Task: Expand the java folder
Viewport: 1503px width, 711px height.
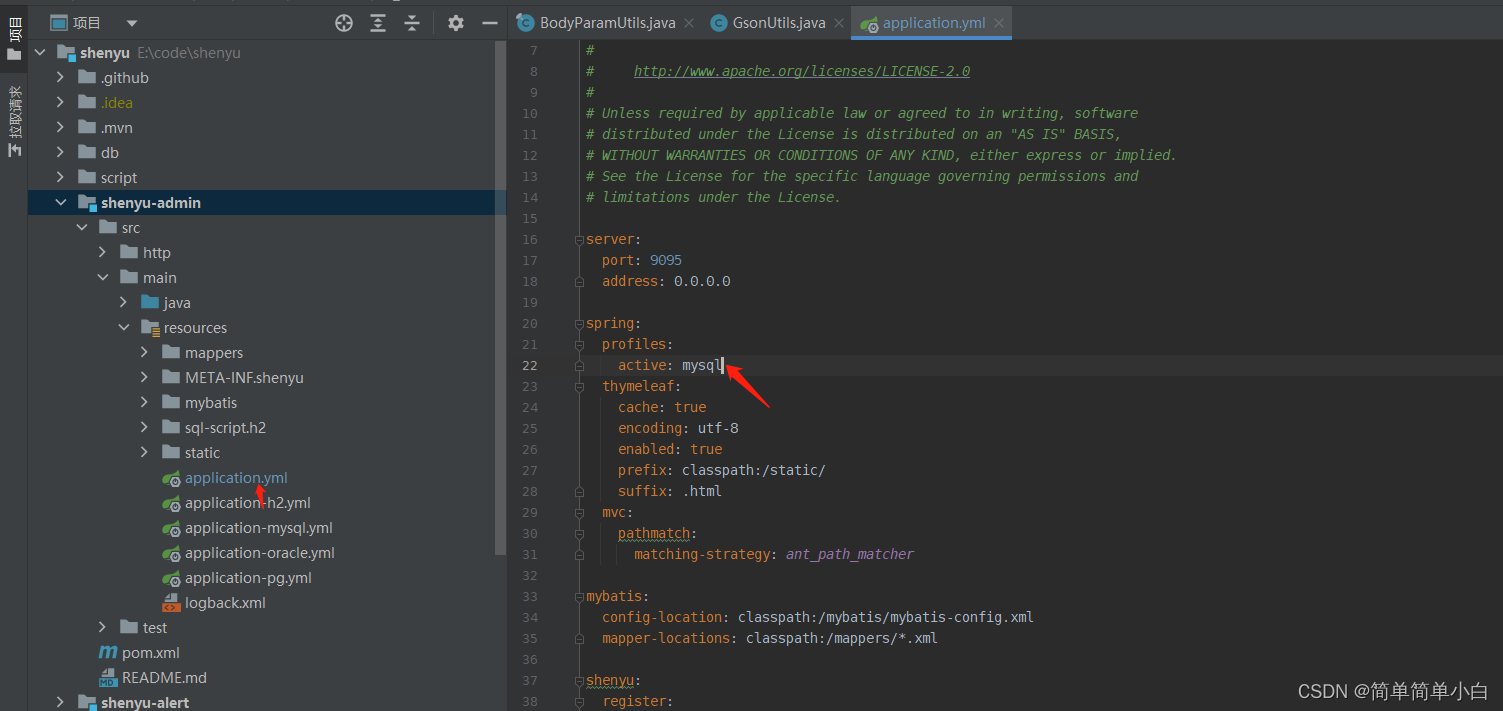Action: pos(124,303)
